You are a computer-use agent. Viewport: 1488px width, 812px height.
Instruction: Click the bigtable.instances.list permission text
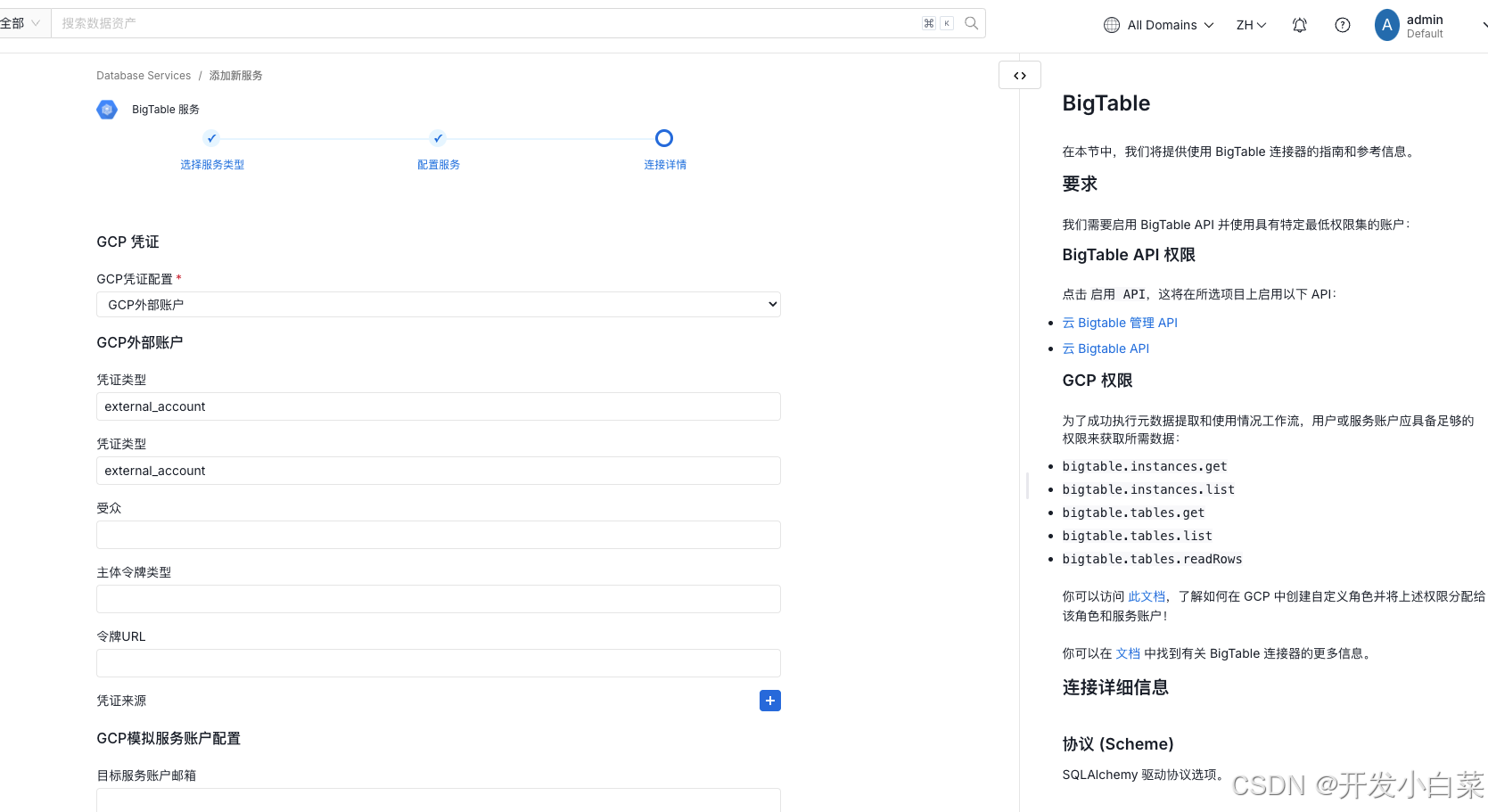[x=1148, y=489]
